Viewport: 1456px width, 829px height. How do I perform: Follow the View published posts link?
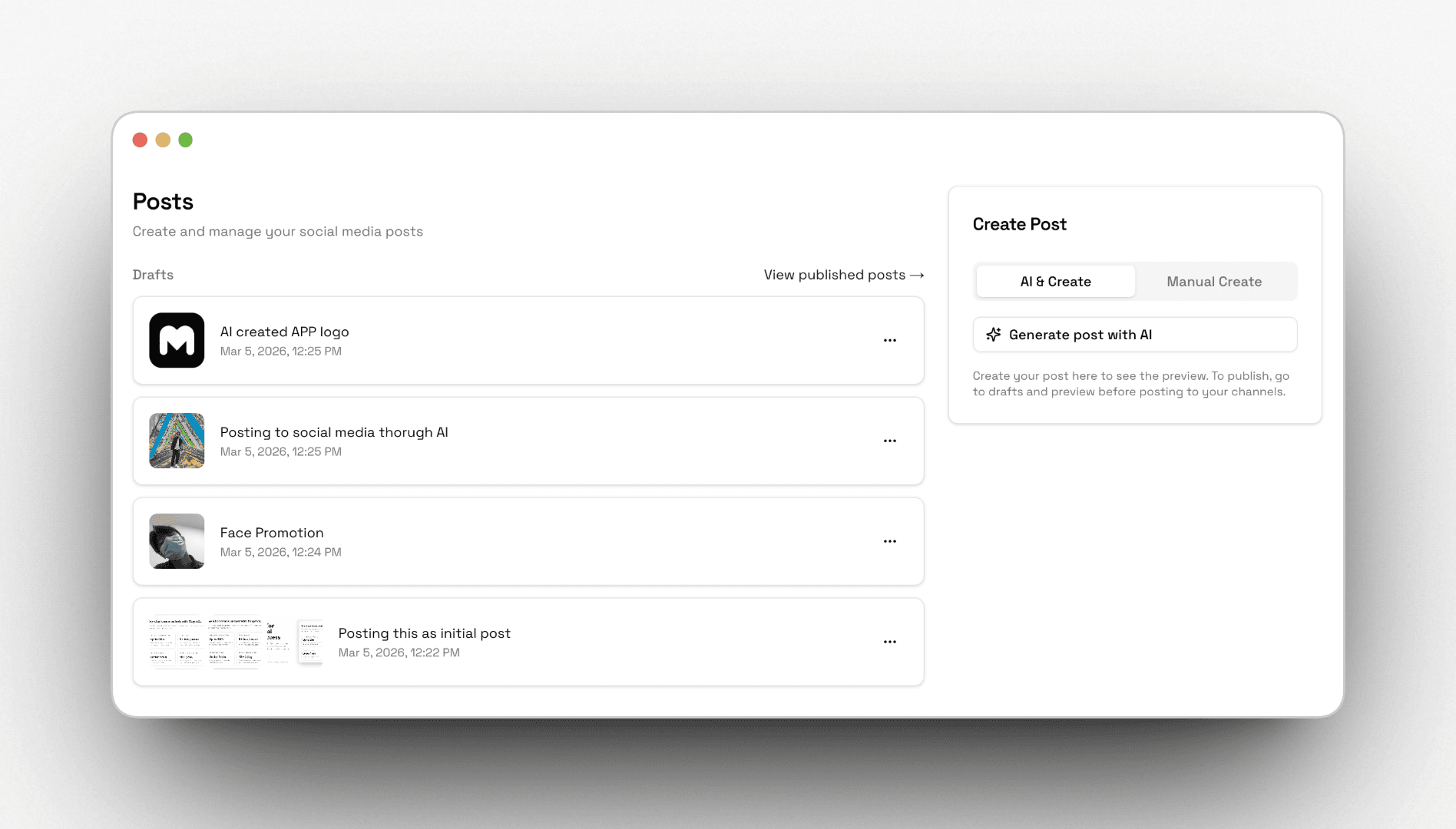point(834,275)
